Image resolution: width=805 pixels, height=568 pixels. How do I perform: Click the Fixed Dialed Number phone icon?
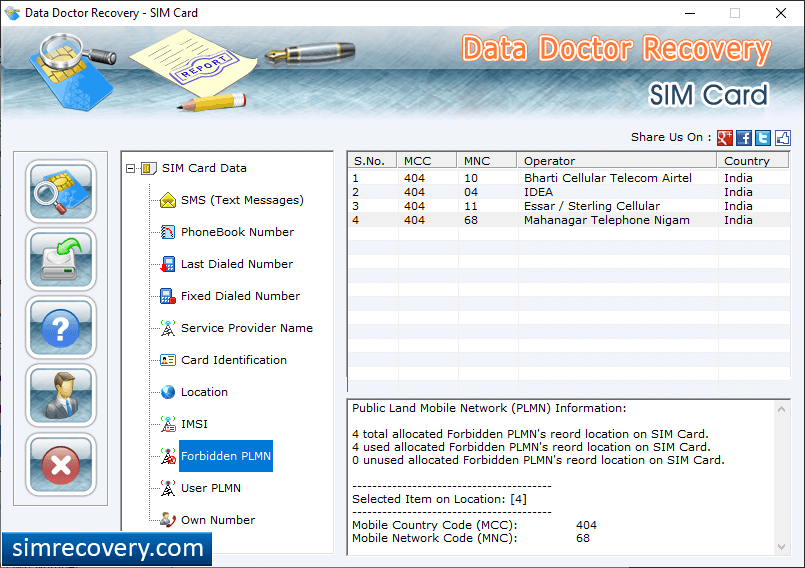(167, 296)
